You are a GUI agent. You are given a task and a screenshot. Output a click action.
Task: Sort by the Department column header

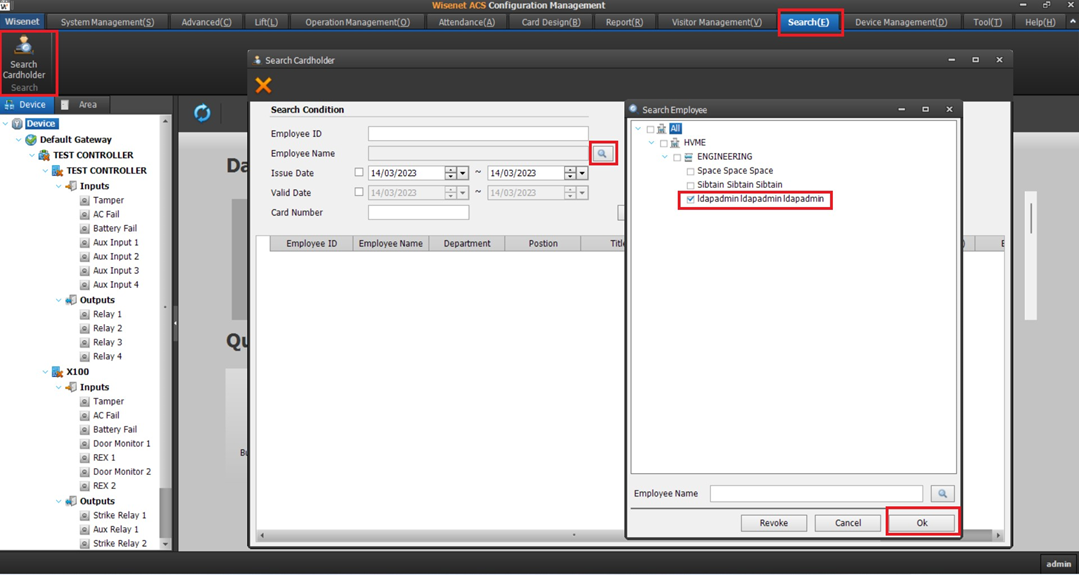point(467,243)
